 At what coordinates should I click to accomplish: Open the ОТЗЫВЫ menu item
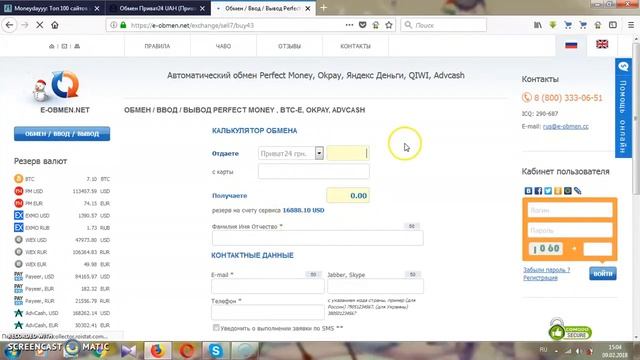[x=289, y=46]
